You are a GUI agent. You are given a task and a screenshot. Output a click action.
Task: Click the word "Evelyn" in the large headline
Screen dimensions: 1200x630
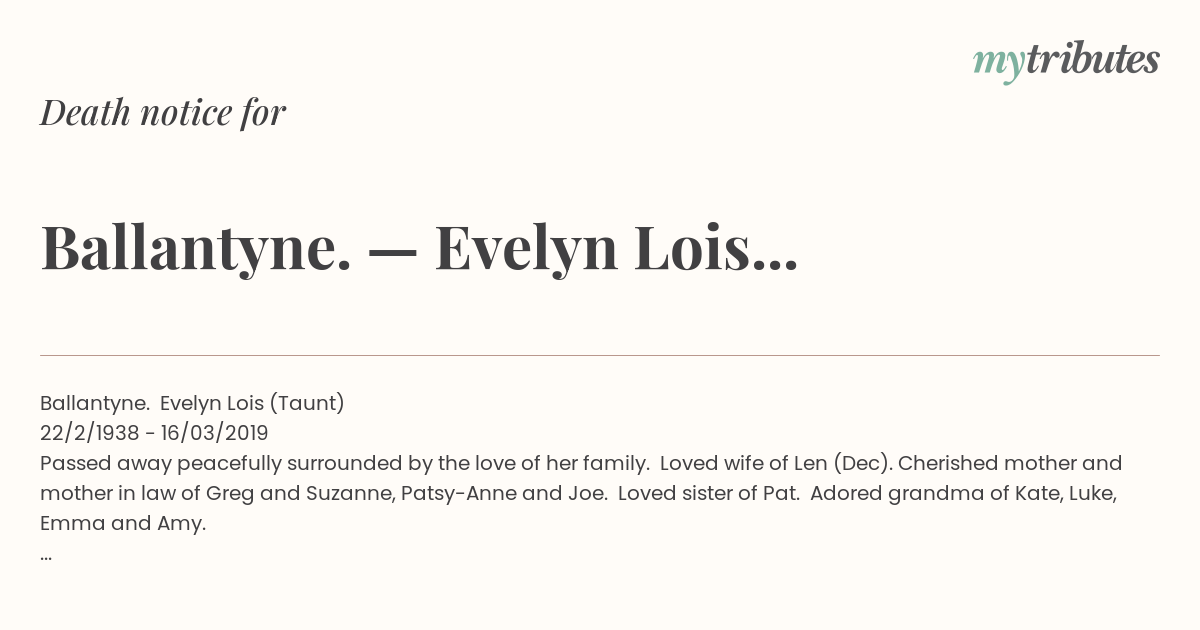[525, 247]
